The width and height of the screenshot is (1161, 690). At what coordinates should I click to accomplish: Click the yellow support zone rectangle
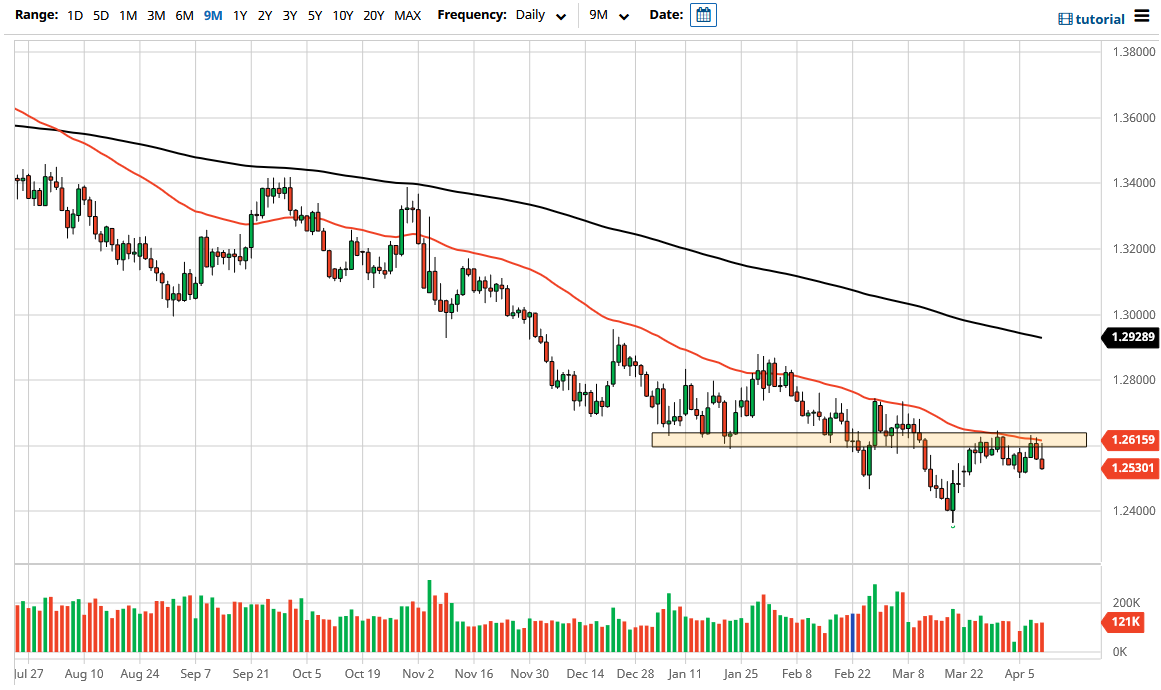tap(870, 439)
